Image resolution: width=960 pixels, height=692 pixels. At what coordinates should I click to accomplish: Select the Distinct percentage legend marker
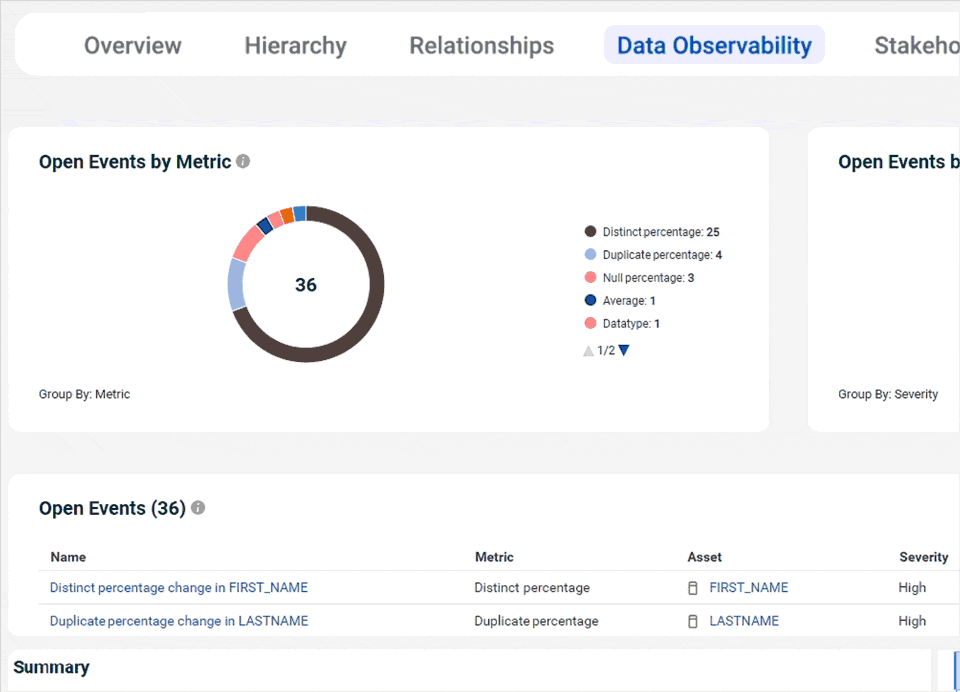tap(591, 231)
